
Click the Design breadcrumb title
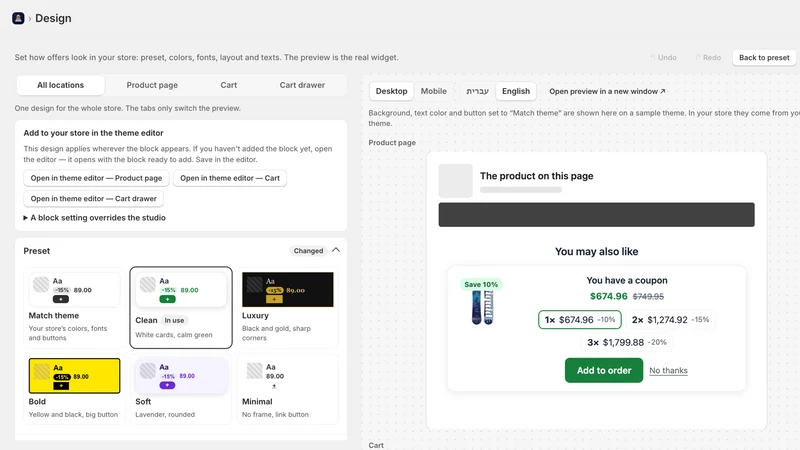[x=53, y=18]
